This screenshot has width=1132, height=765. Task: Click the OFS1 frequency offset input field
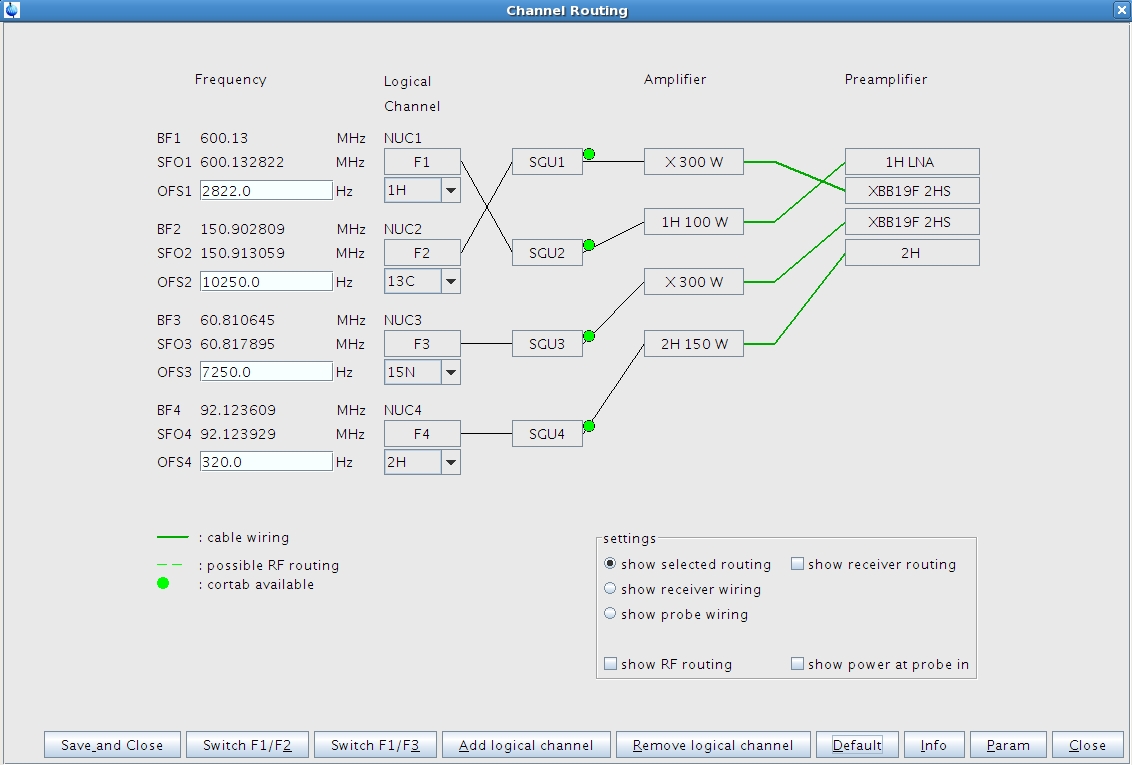click(x=266, y=190)
